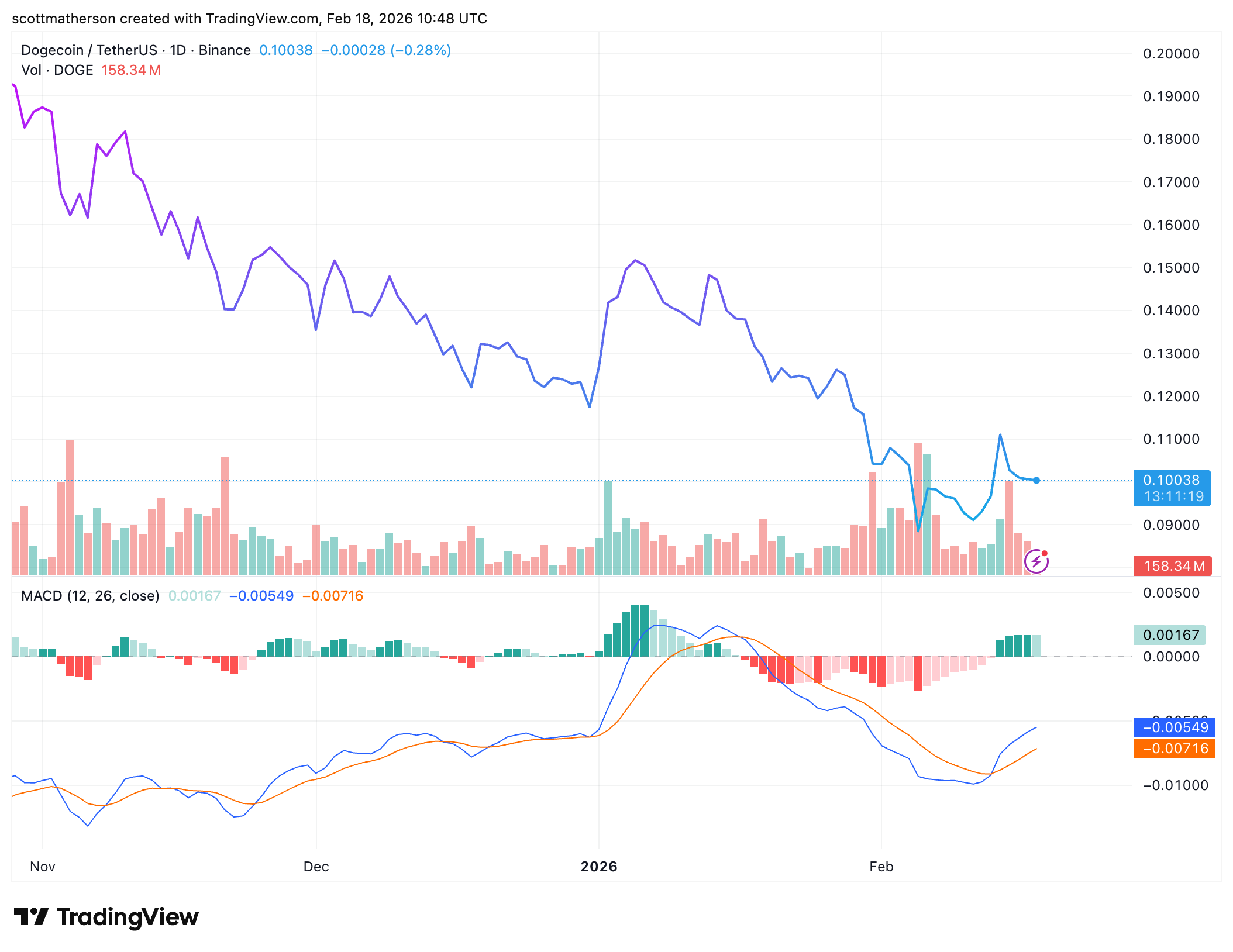Click the MACD (12, 26, close) legend

point(90,596)
